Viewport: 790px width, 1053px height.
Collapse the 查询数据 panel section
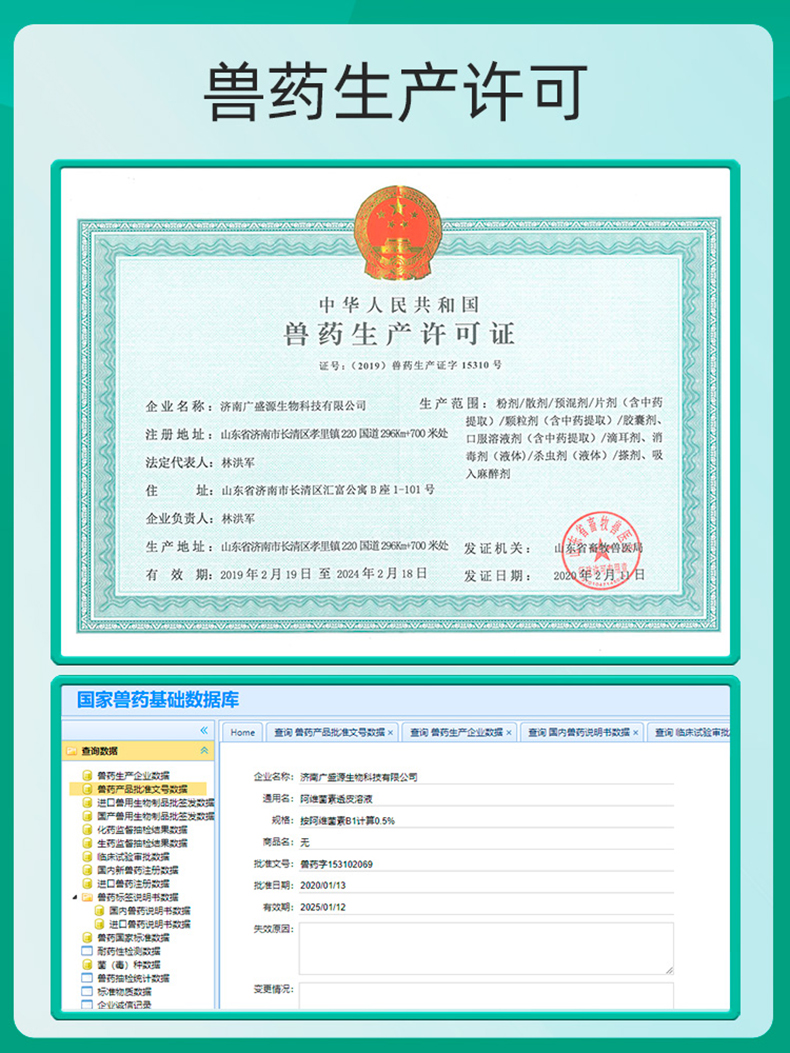point(204,751)
